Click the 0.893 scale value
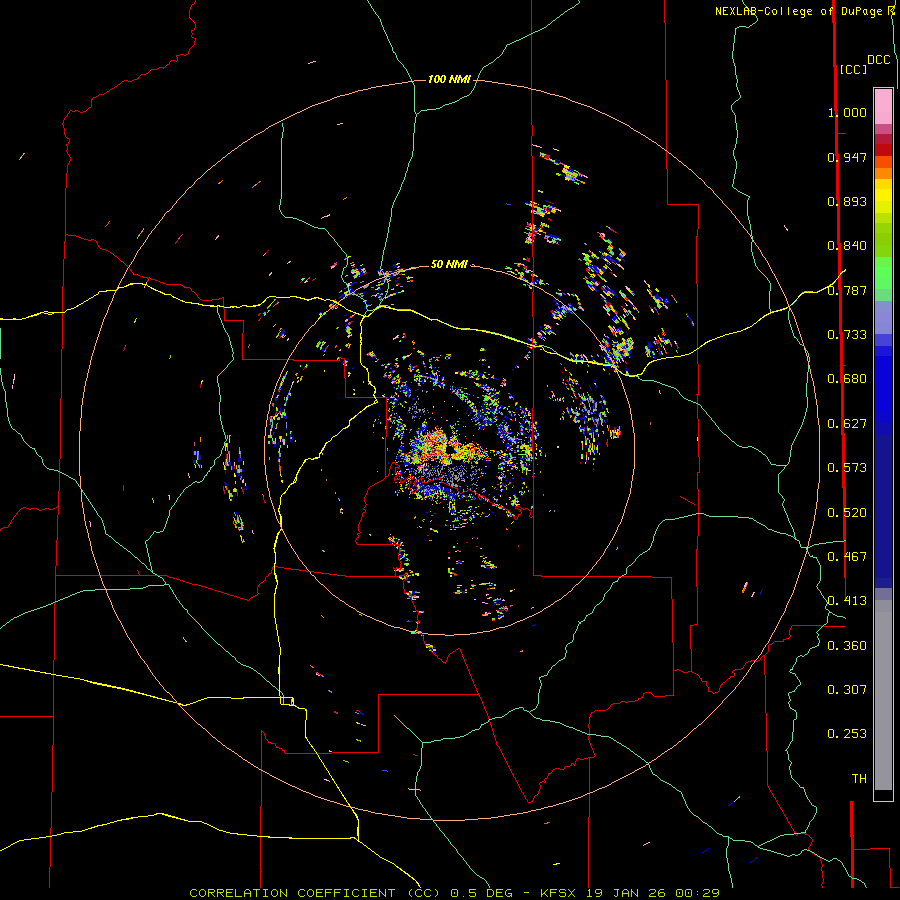 847,201
